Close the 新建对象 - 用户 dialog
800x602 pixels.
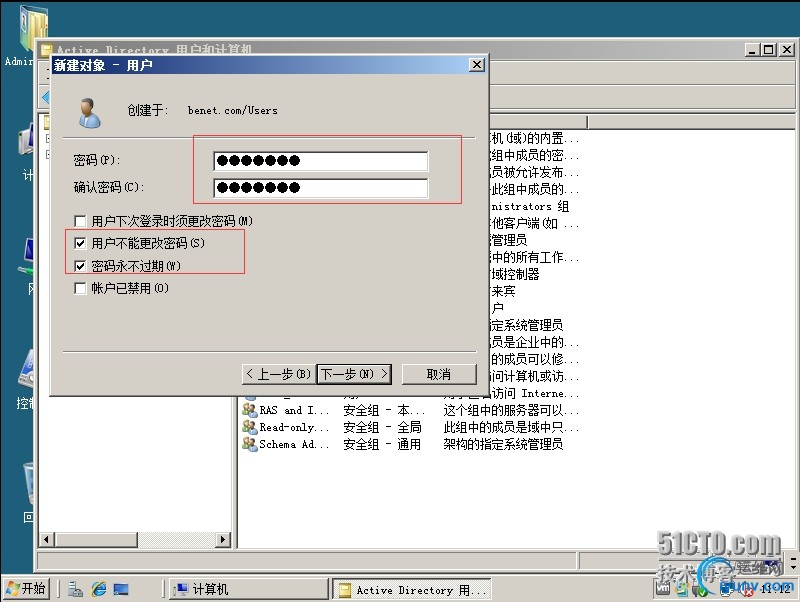click(477, 65)
